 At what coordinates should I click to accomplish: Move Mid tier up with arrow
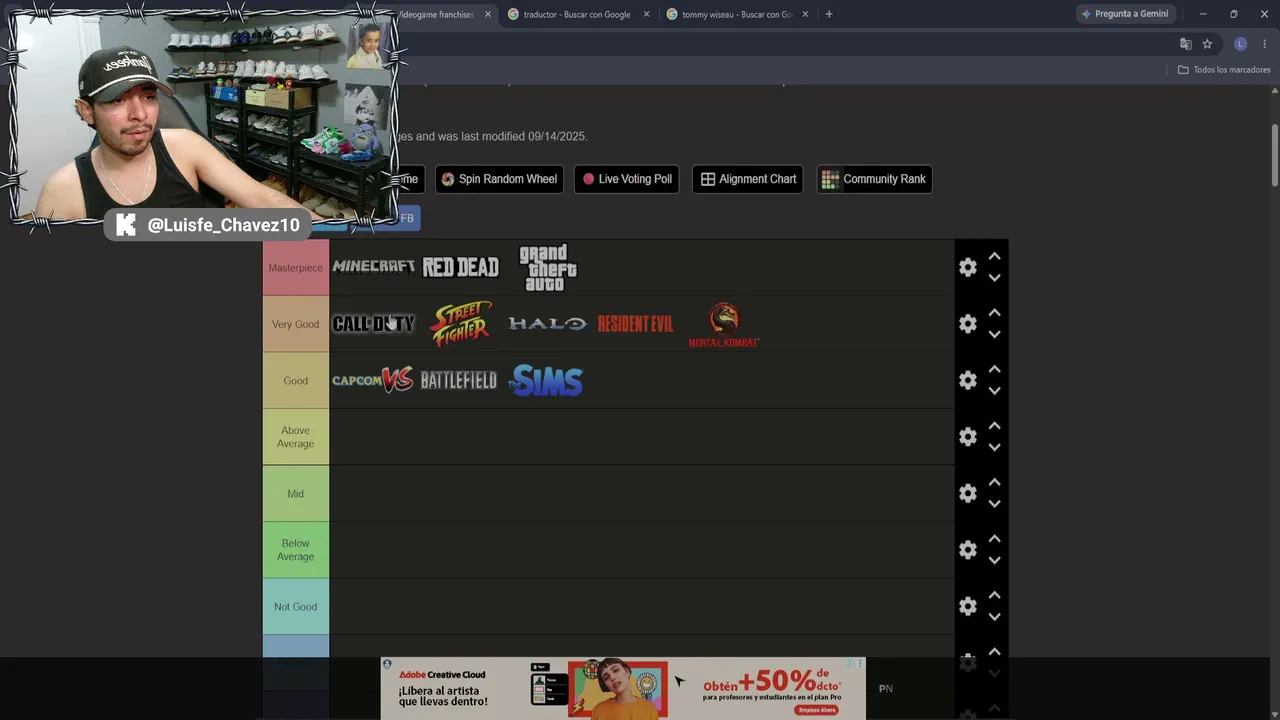click(994, 482)
